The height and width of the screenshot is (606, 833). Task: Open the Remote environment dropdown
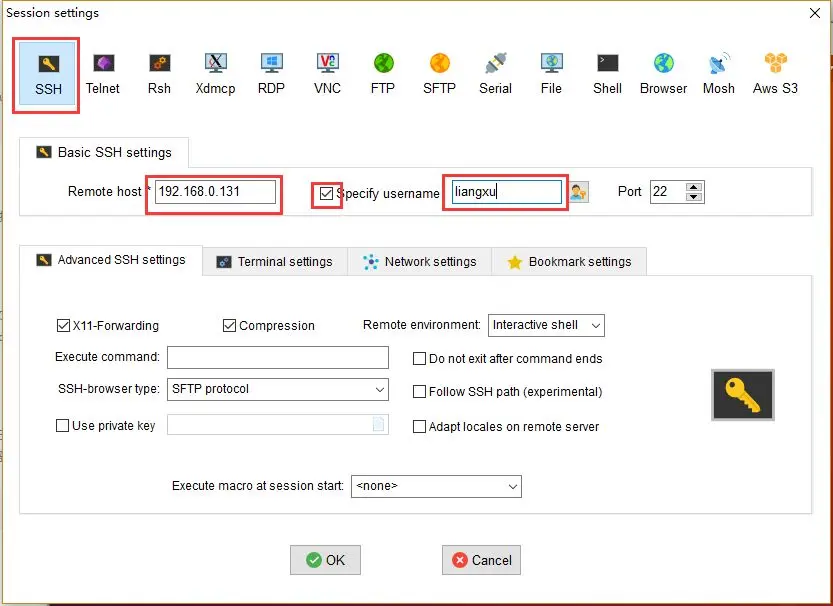pyautogui.click(x=546, y=325)
